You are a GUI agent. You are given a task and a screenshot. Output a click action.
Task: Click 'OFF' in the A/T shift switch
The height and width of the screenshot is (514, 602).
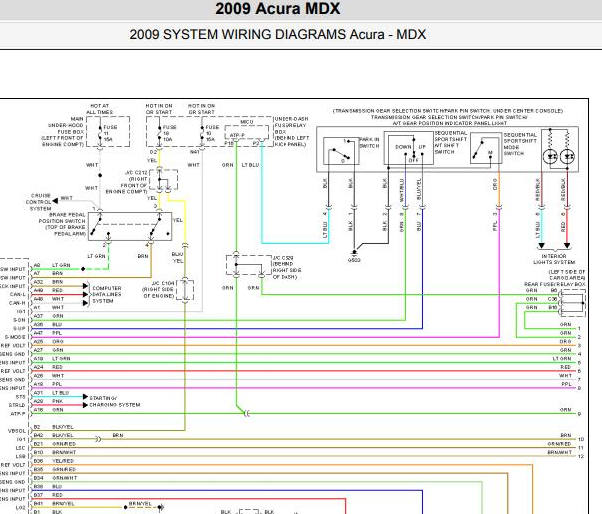click(413, 160)
